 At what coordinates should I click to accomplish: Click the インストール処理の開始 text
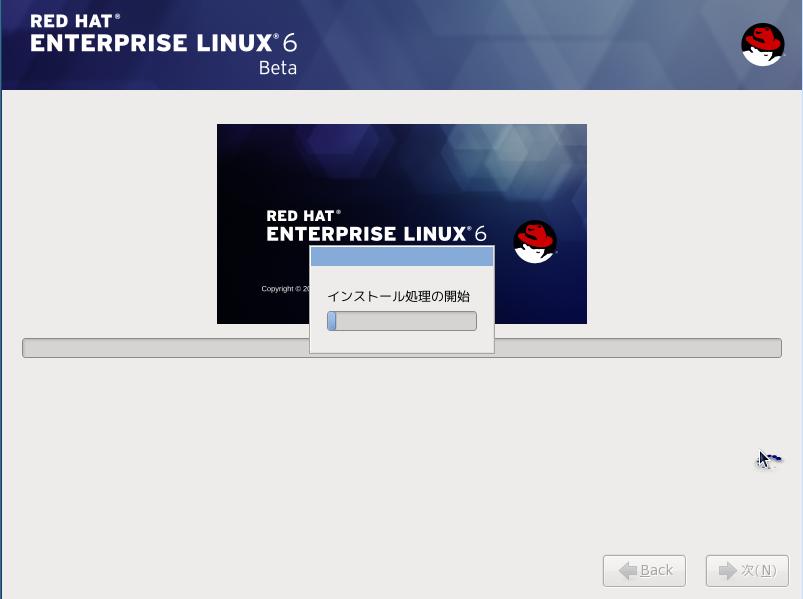[x=398, y=296]
